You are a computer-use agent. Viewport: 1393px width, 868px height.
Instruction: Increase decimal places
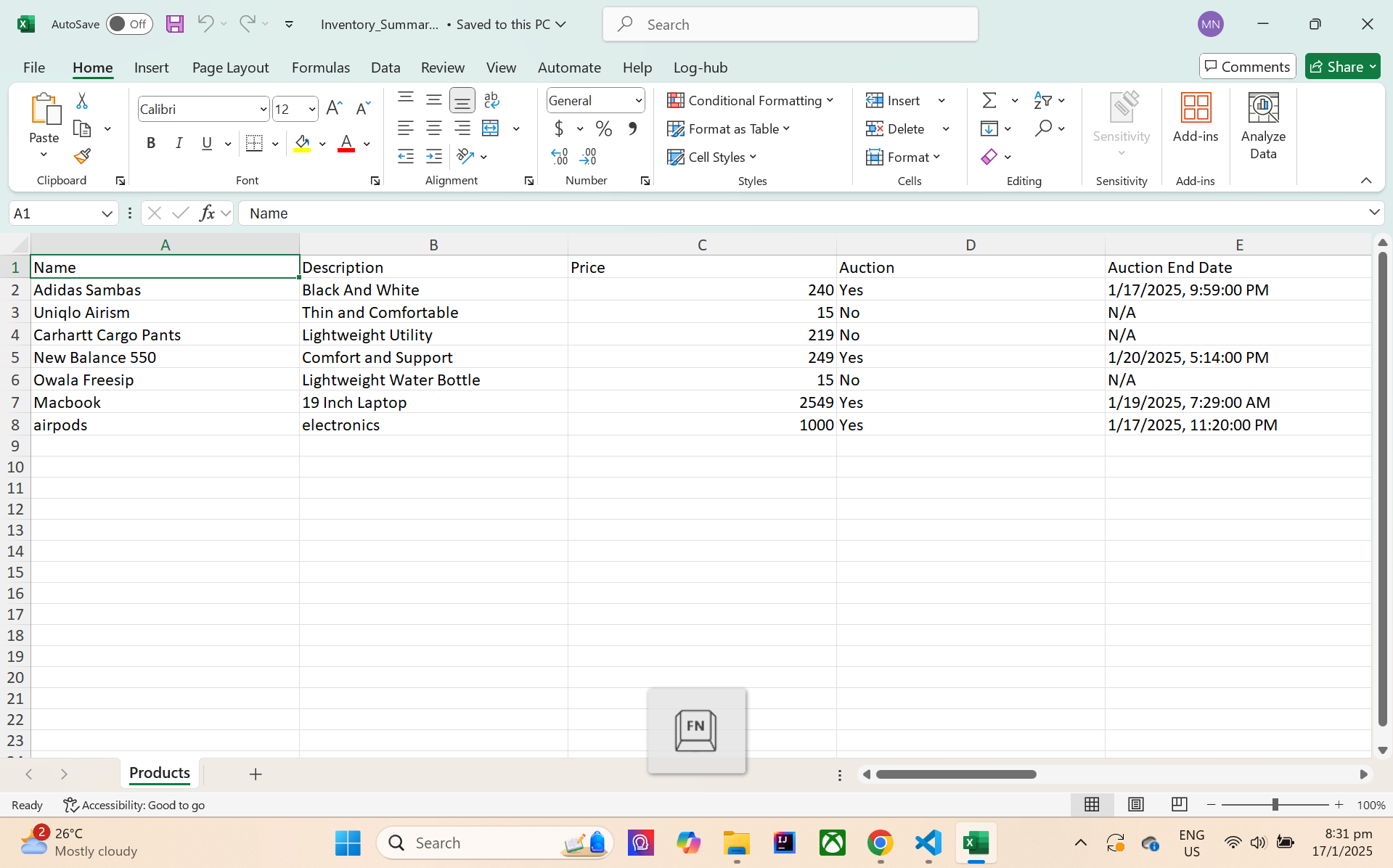(559, 157)
